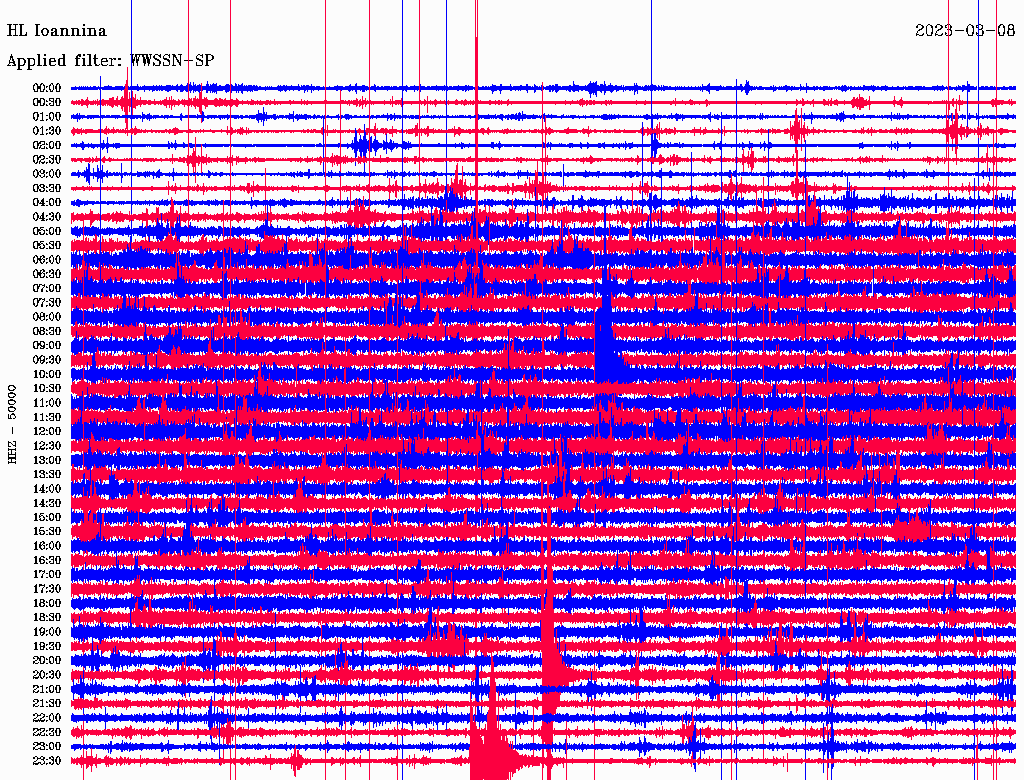The width and height of the screenshot is (1024, 780).
Task: Choose the 19:00 time label
Action: pyautogui.click(x=47, y=632)
